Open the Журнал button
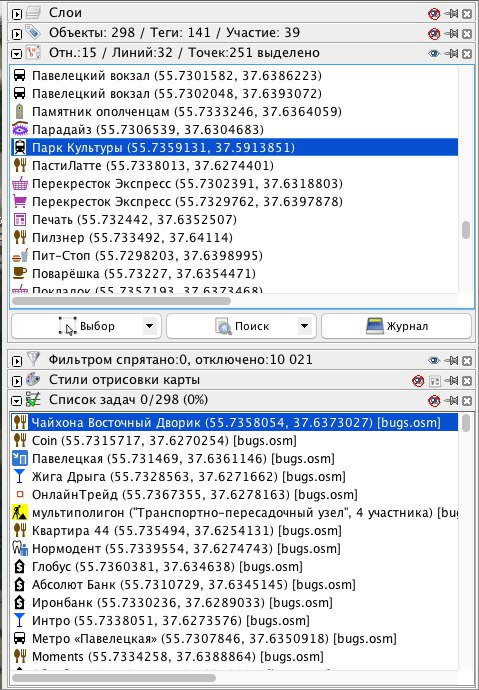The width and height of the screenshot is (479, 690). click(x=396, y=326)
